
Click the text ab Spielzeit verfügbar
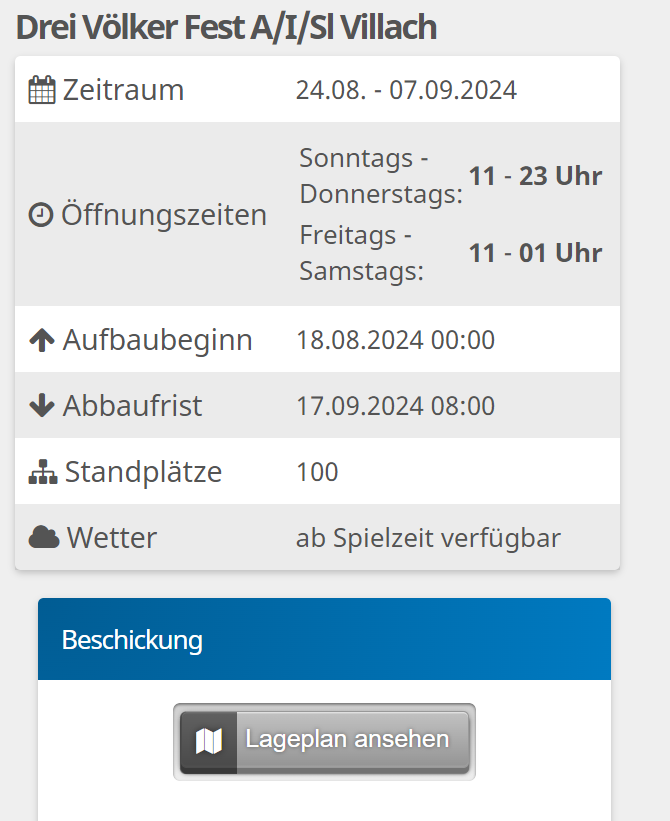pos(428,538)
